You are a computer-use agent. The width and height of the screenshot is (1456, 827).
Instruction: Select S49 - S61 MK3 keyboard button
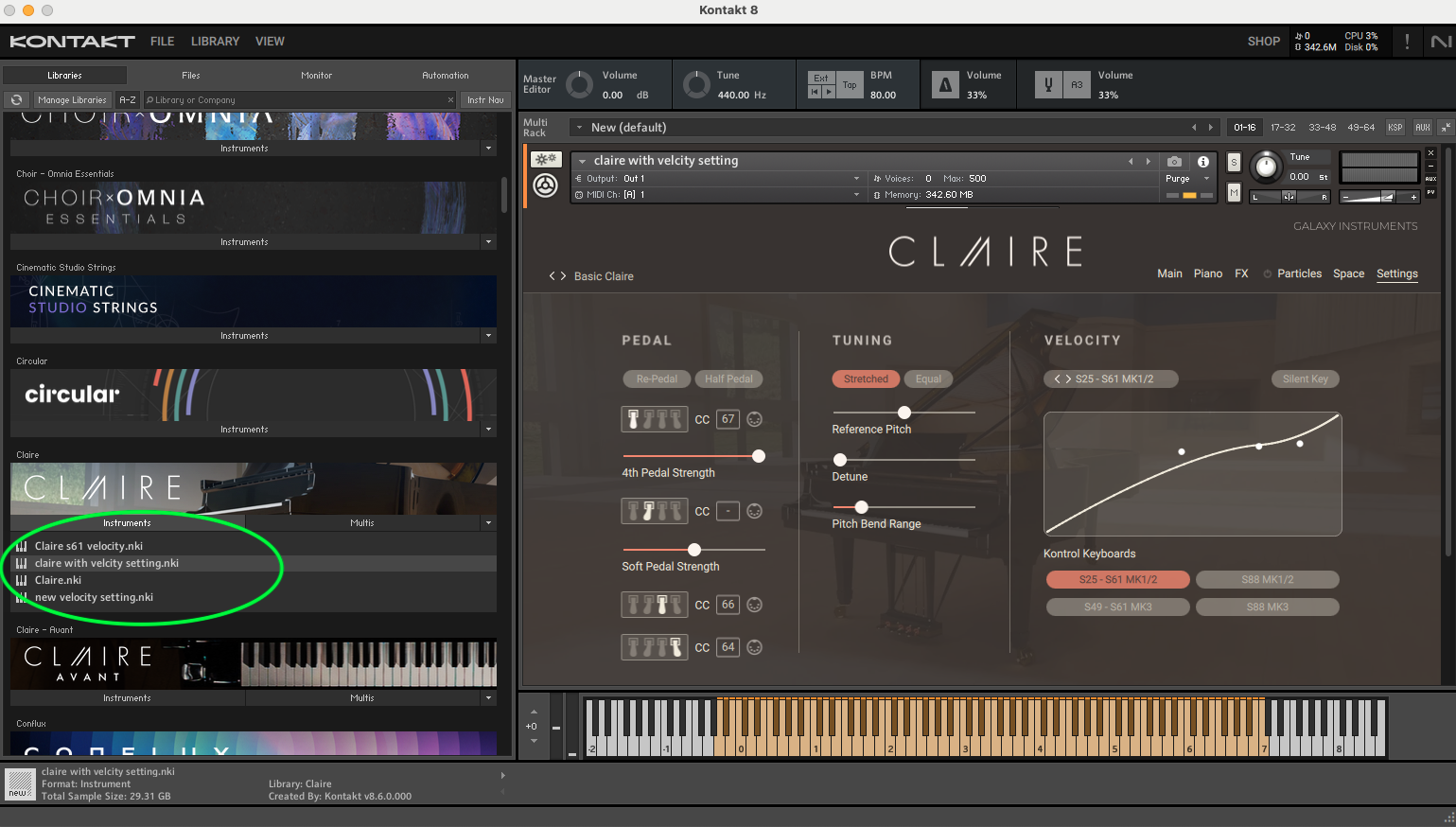pyautogui.click(x=1117, y=607)
